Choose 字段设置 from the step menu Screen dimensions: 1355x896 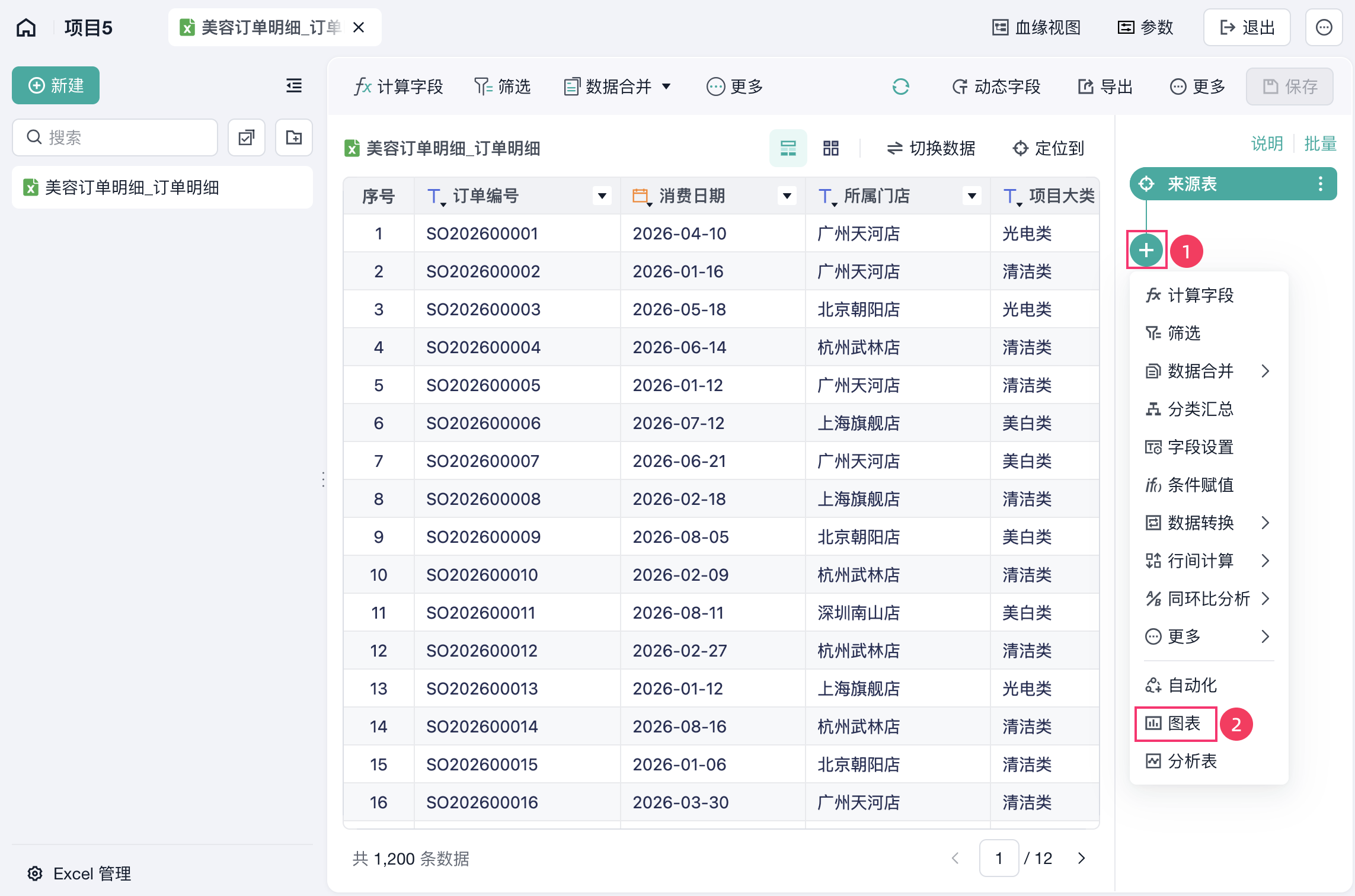tap(1209, 447)
